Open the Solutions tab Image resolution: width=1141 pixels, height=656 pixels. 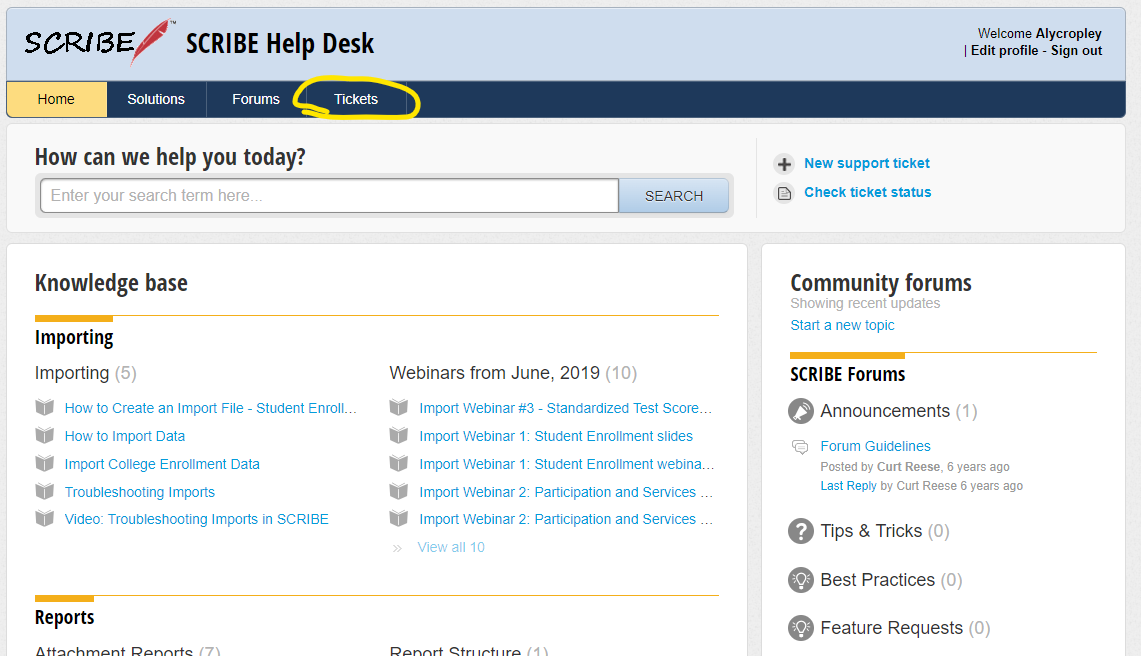point(156,99)
